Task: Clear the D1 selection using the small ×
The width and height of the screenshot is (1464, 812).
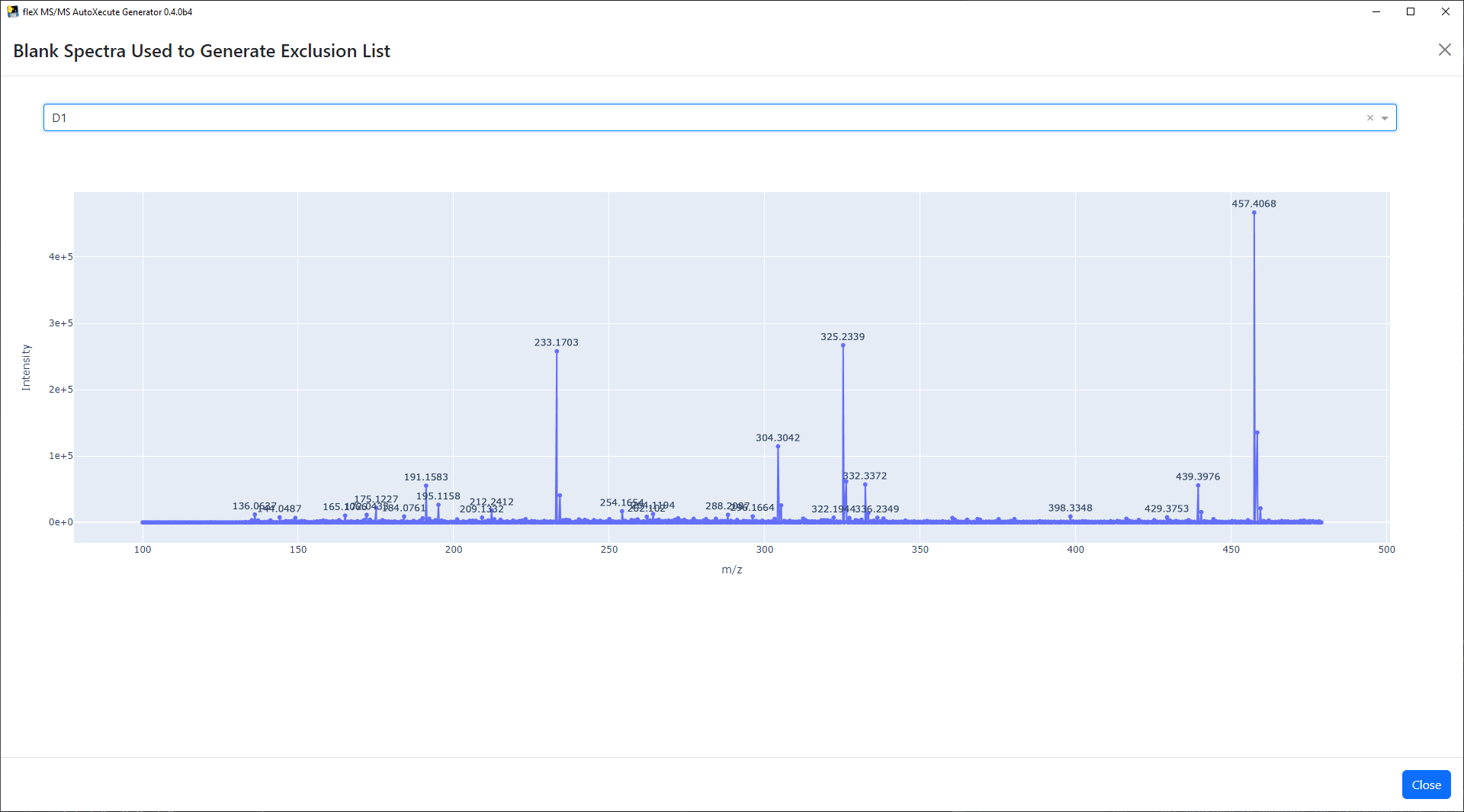Action: tap(1370, 118)
